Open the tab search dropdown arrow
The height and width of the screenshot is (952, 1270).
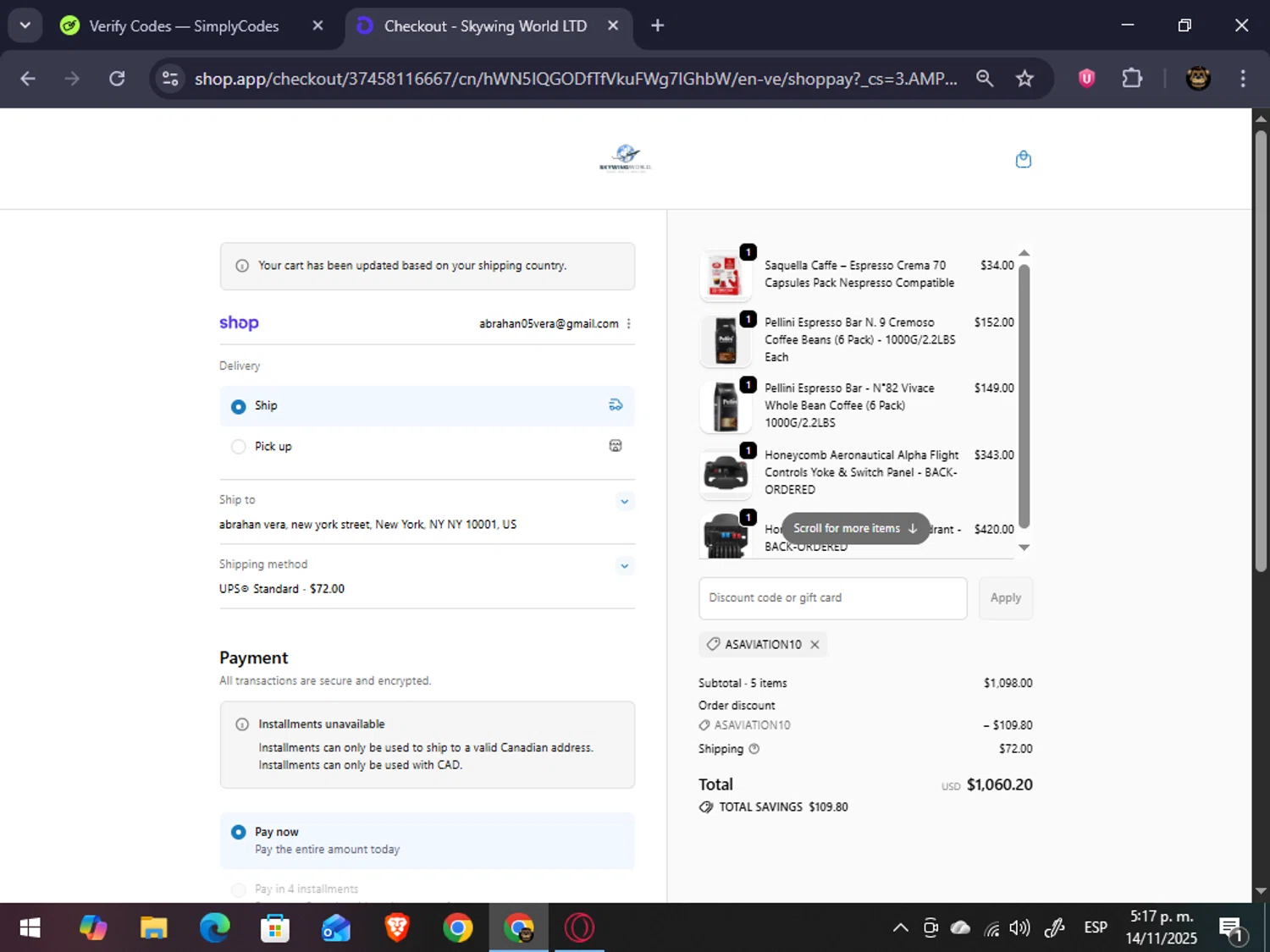[x=25, y=25]
